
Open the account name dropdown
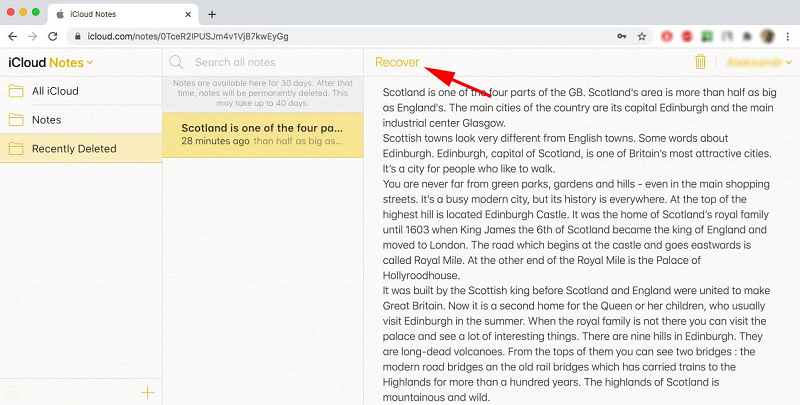click(759, 62)
